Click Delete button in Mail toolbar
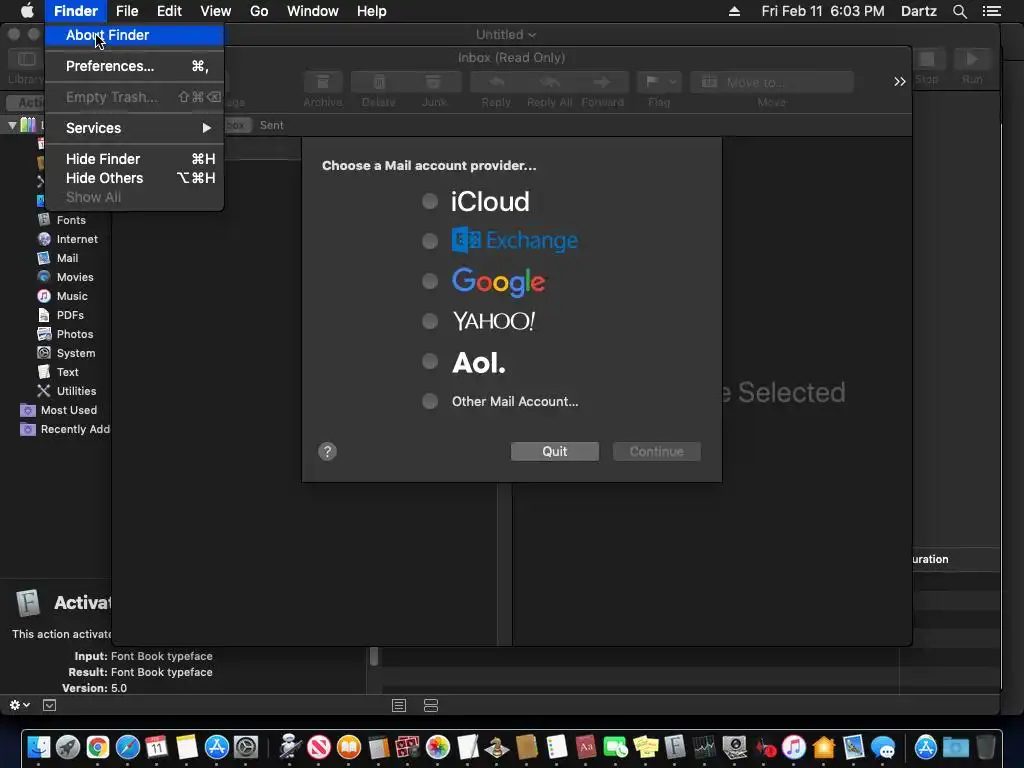 click(x=379, y=82)
